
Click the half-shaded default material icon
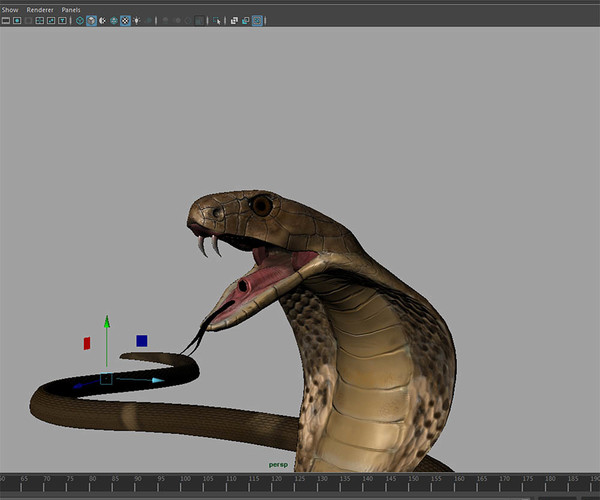click(x=102, y=21)
